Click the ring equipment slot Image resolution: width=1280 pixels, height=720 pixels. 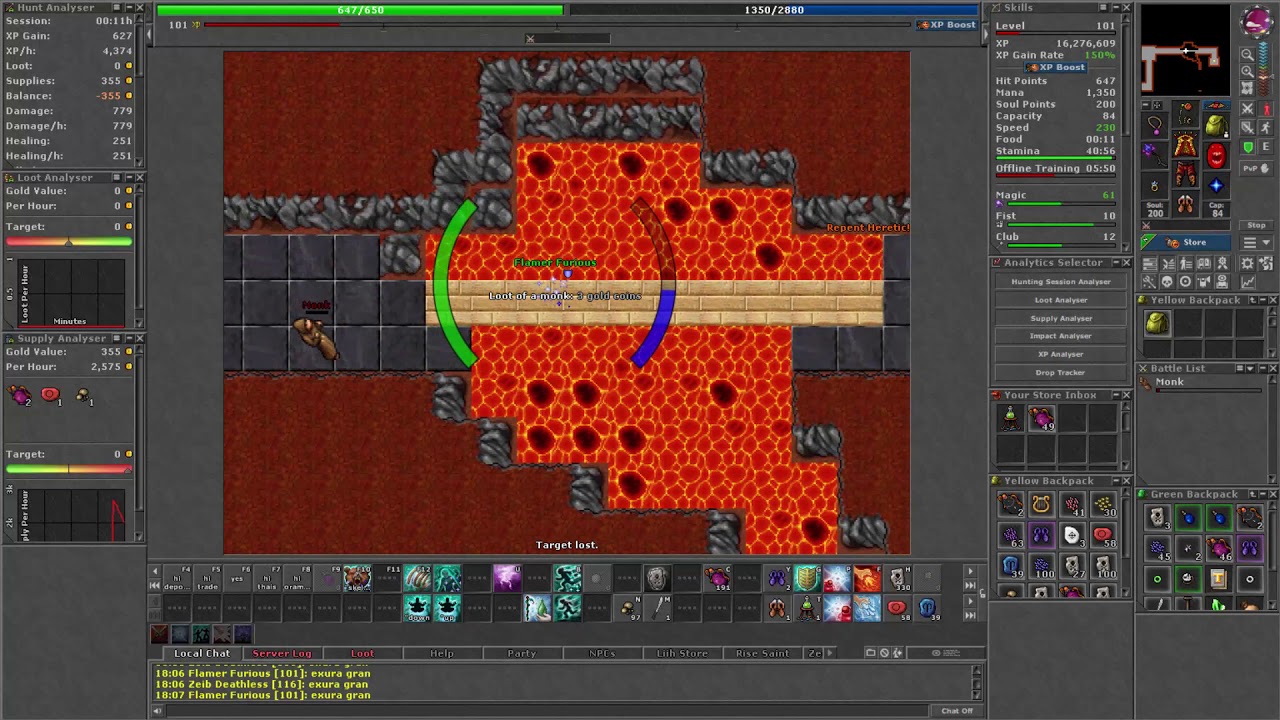coord(1155,185)
